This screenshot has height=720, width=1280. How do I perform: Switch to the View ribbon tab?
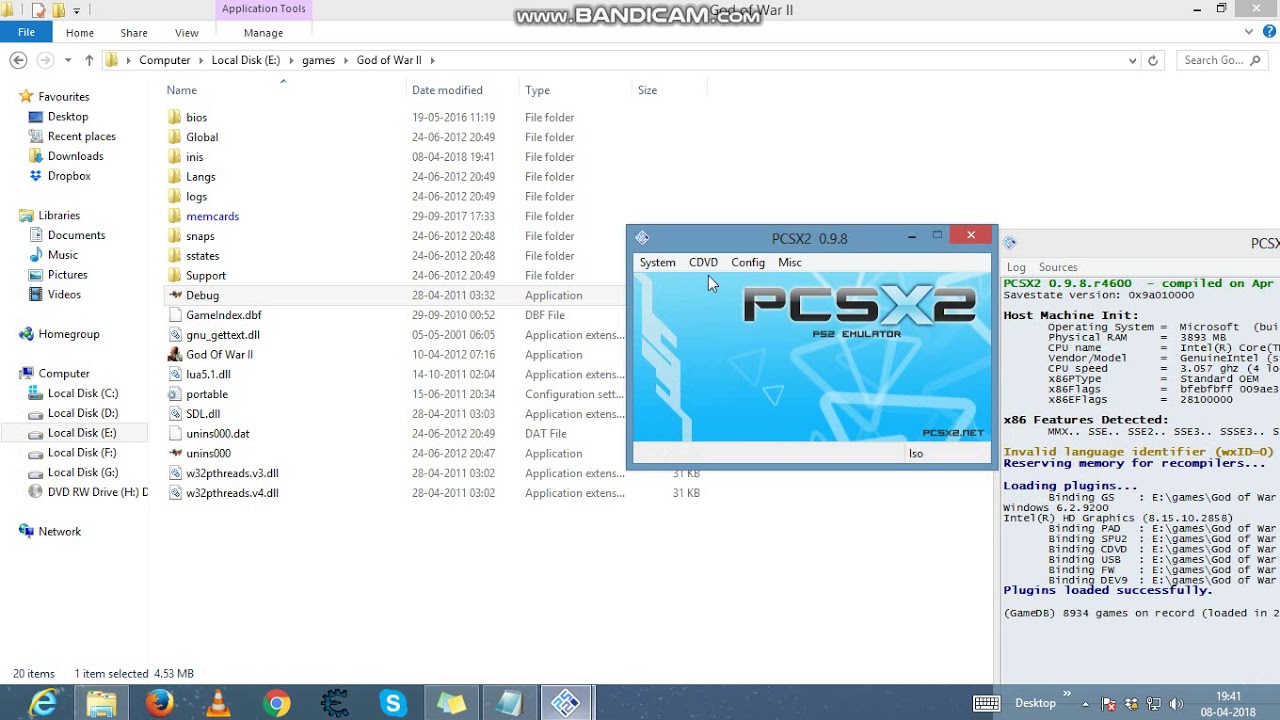pos(186,33)
